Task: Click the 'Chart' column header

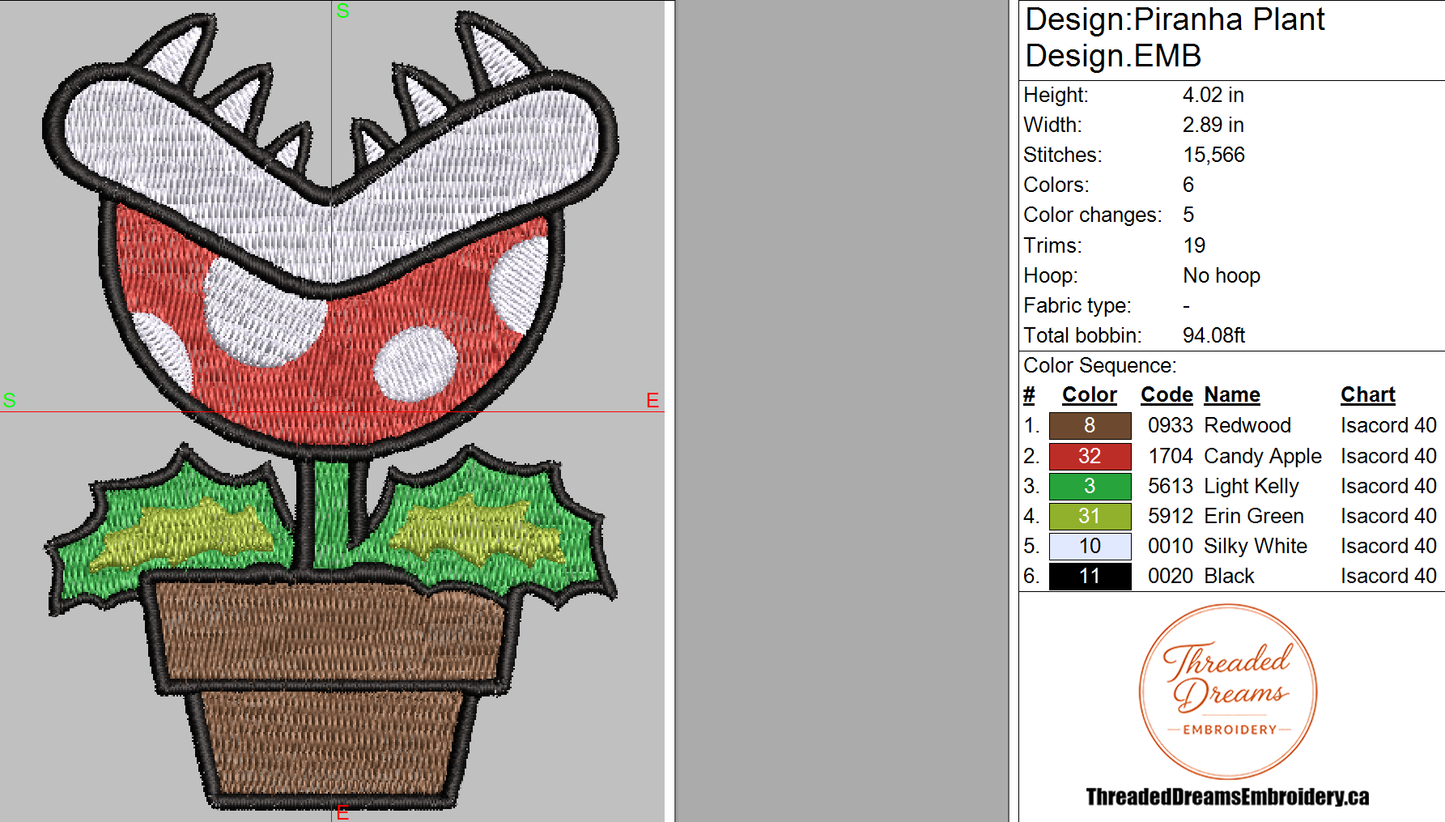Action: pos(1368,395)
